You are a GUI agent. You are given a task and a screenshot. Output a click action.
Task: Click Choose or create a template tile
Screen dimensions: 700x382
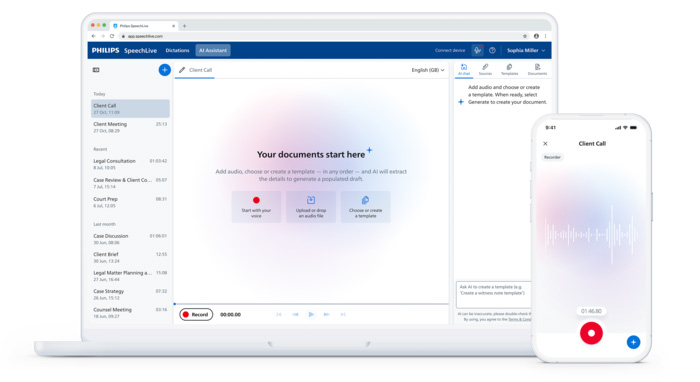(x=366, y=207)
